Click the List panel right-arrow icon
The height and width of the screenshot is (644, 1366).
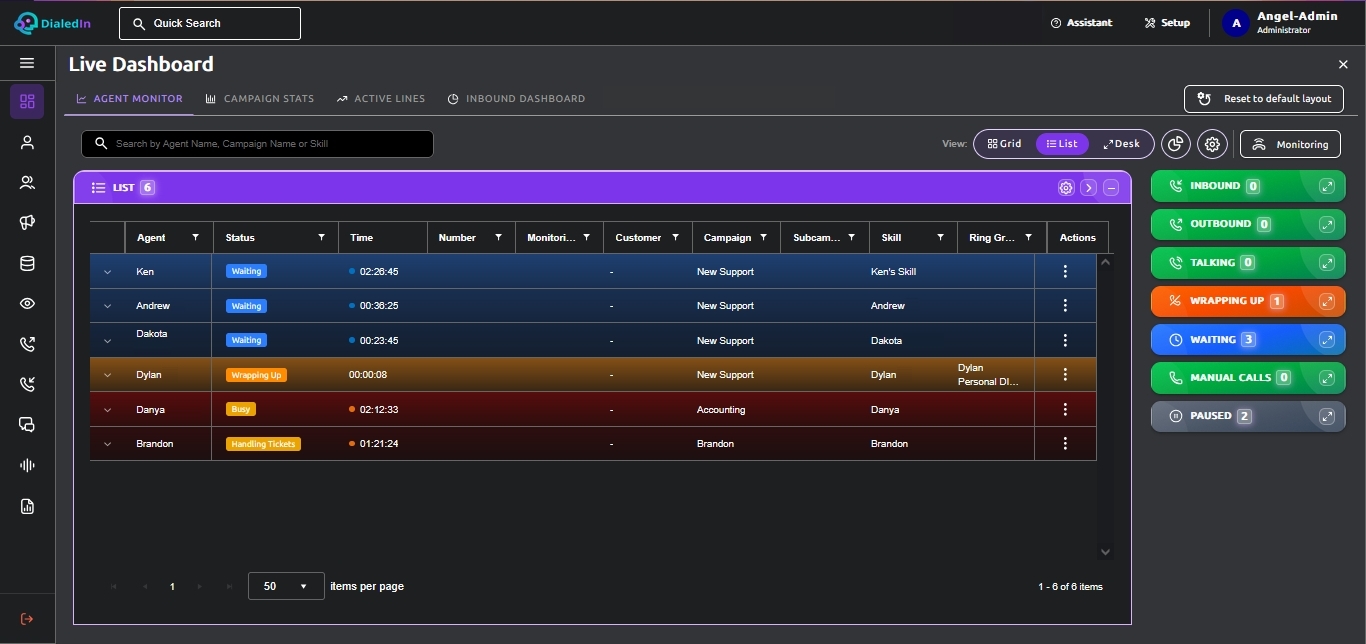(1088, 188)
